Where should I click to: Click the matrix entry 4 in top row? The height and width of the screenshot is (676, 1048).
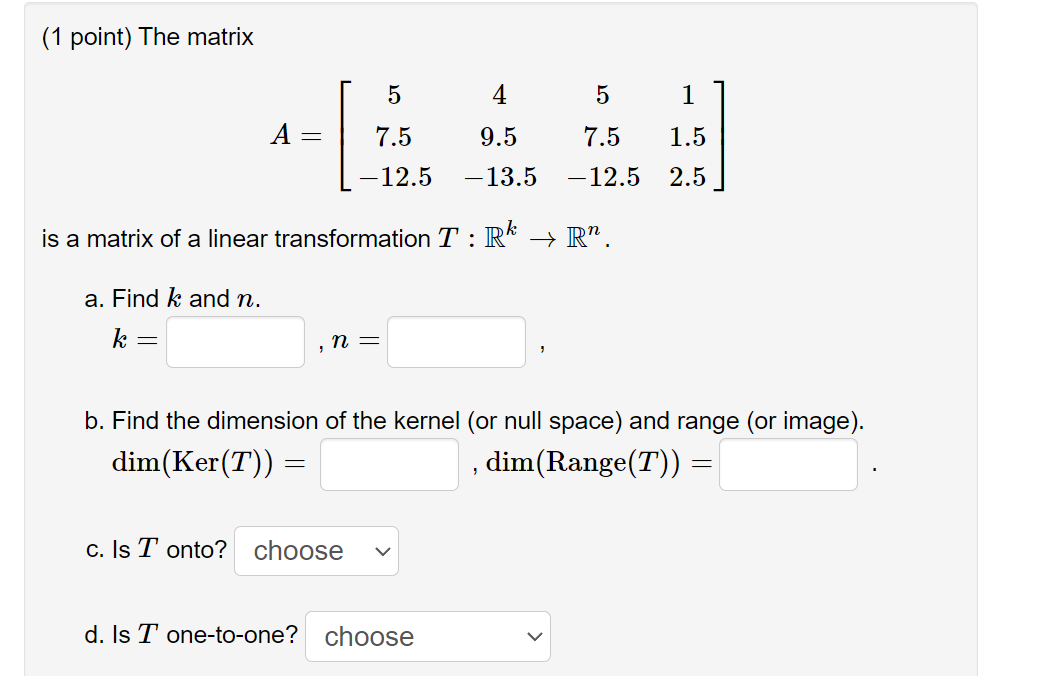tap(499, 95)
